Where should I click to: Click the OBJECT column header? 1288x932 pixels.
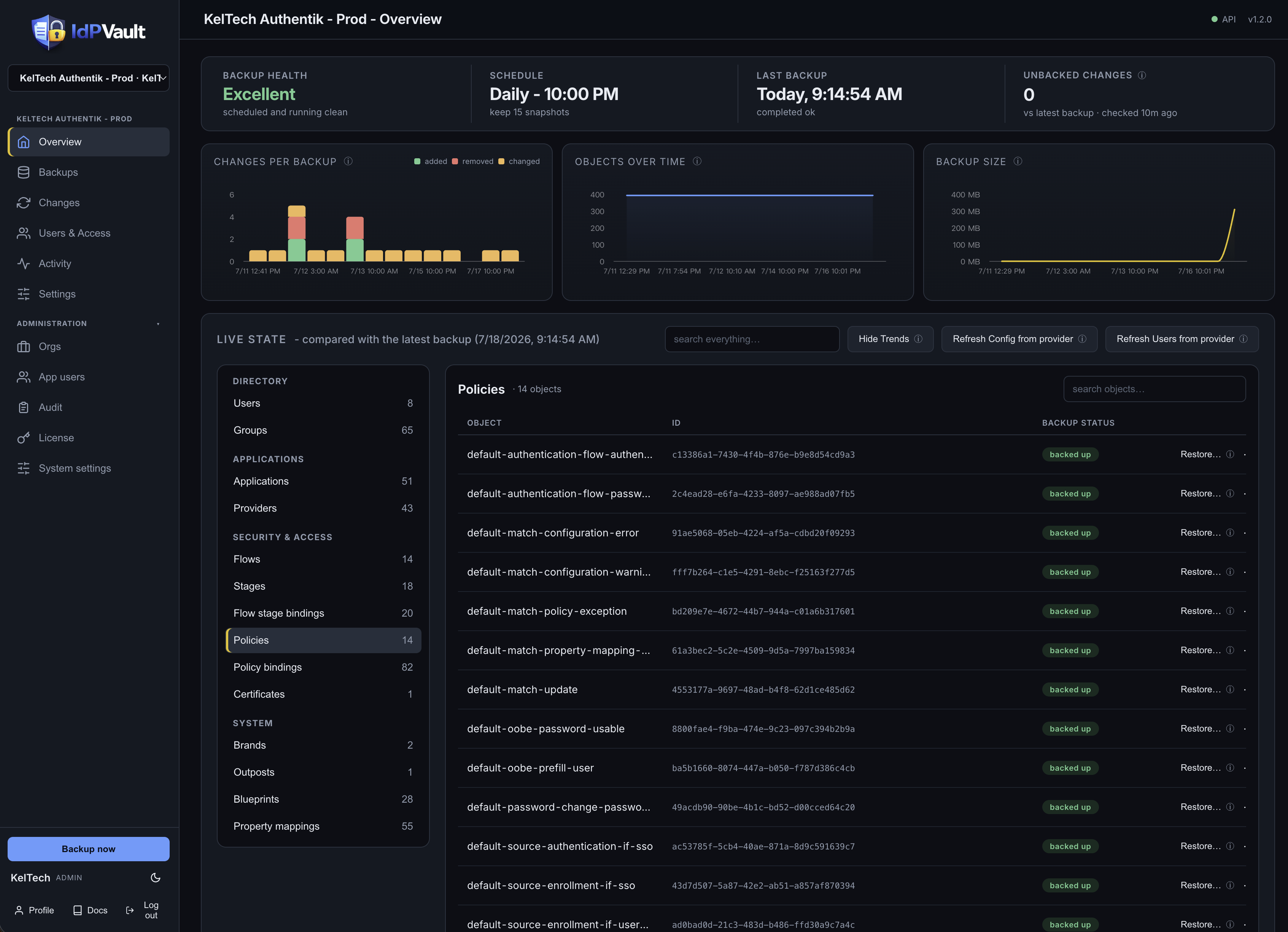tap(484, 423)
